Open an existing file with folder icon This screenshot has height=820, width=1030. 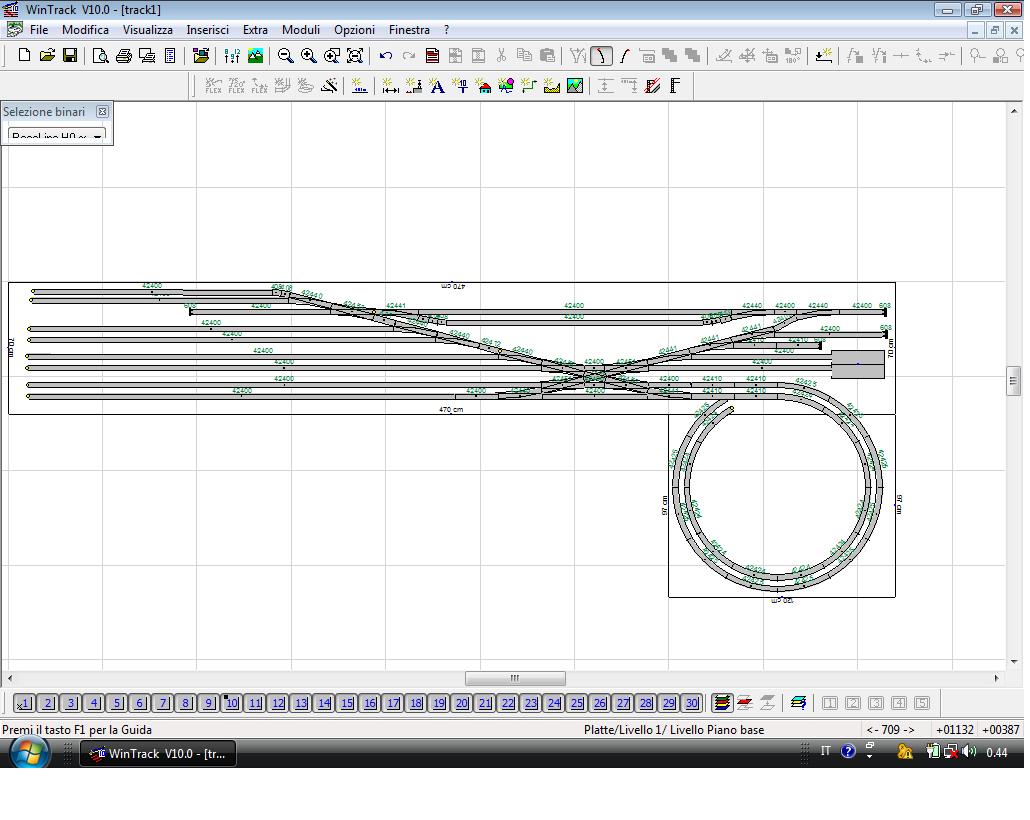point(47,56)
